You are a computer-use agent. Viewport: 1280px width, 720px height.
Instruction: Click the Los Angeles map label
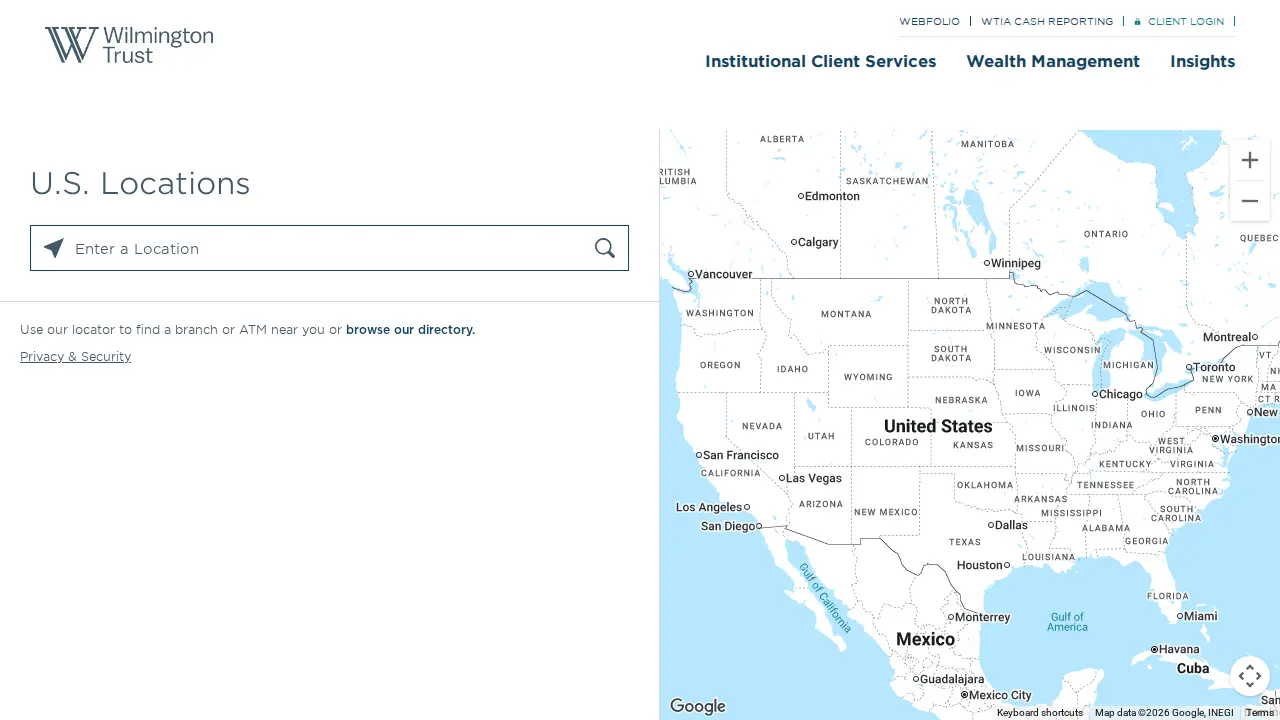pyautogui.click(x=709, y=507)
